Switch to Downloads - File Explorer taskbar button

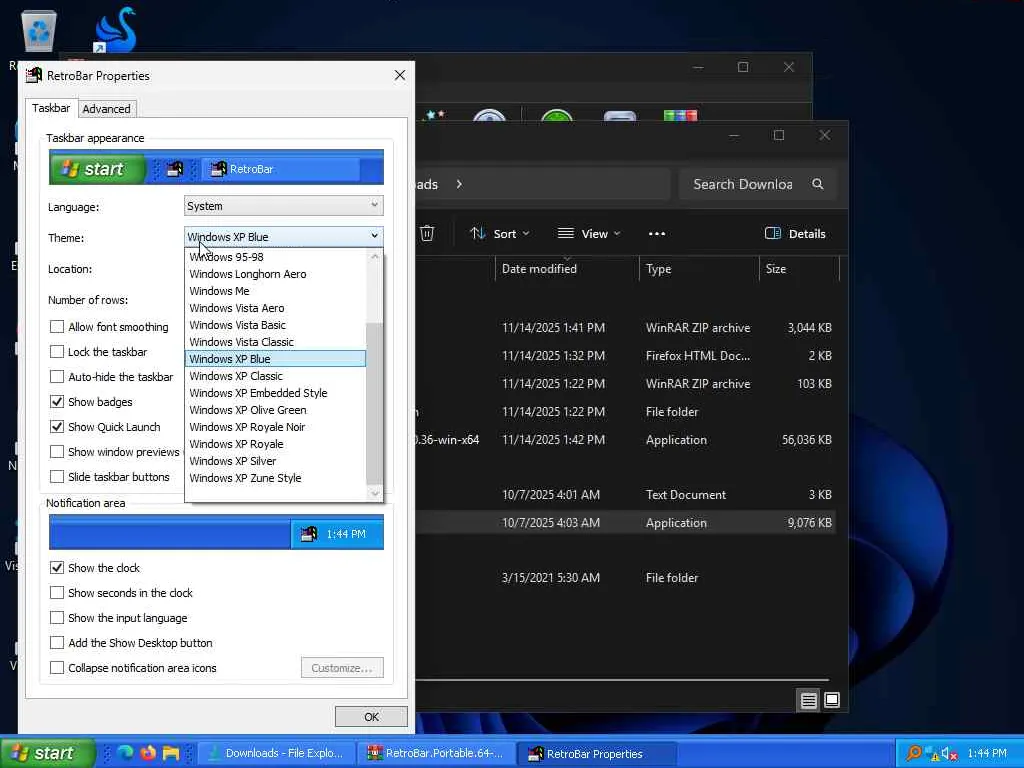[x=276, y=753]
